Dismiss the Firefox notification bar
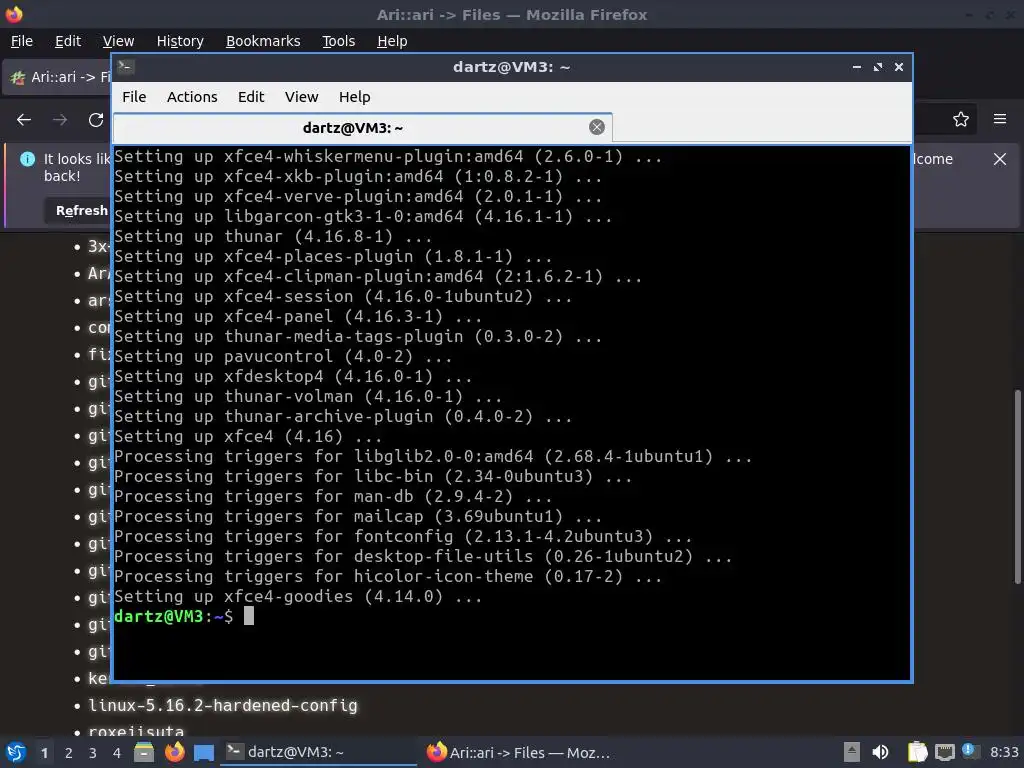The image size is (1024, 768). click(x=999, y=159)
